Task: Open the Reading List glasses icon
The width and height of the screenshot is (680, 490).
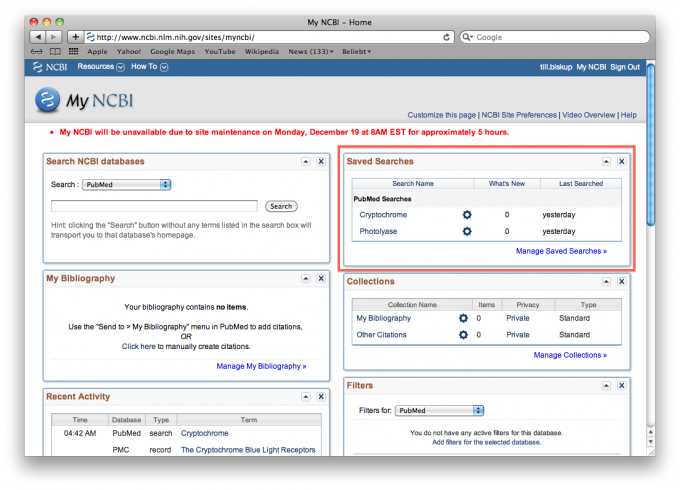Action: pyautogui.click(x=36, y=52)
